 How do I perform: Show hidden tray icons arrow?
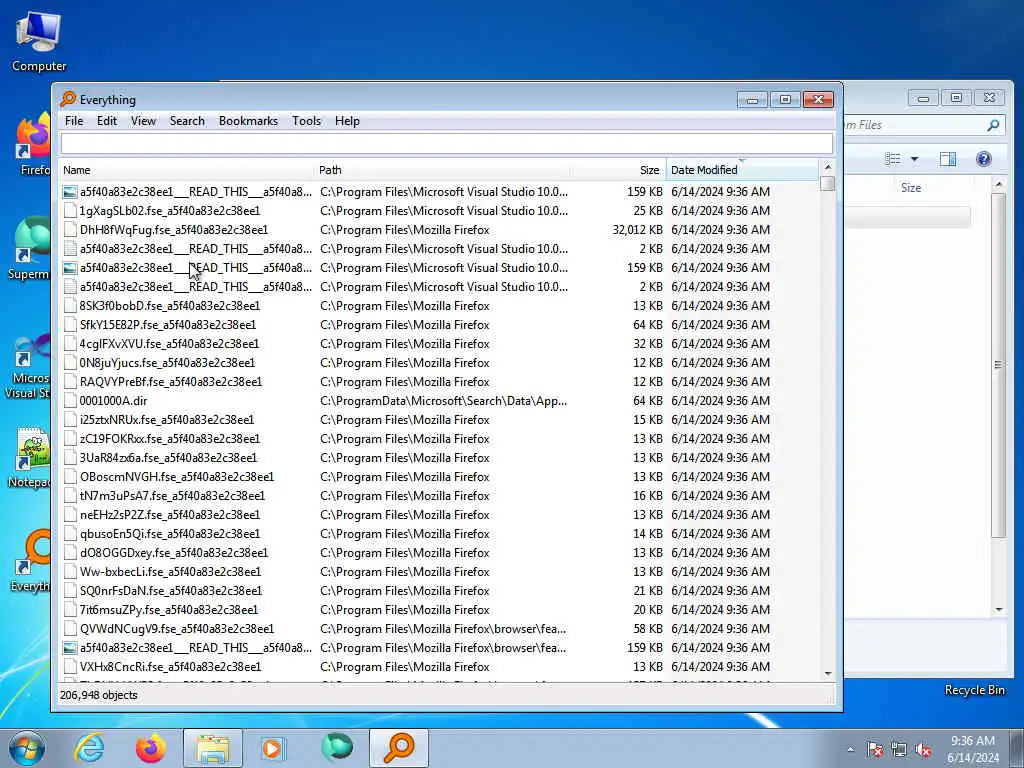[850, 750]
